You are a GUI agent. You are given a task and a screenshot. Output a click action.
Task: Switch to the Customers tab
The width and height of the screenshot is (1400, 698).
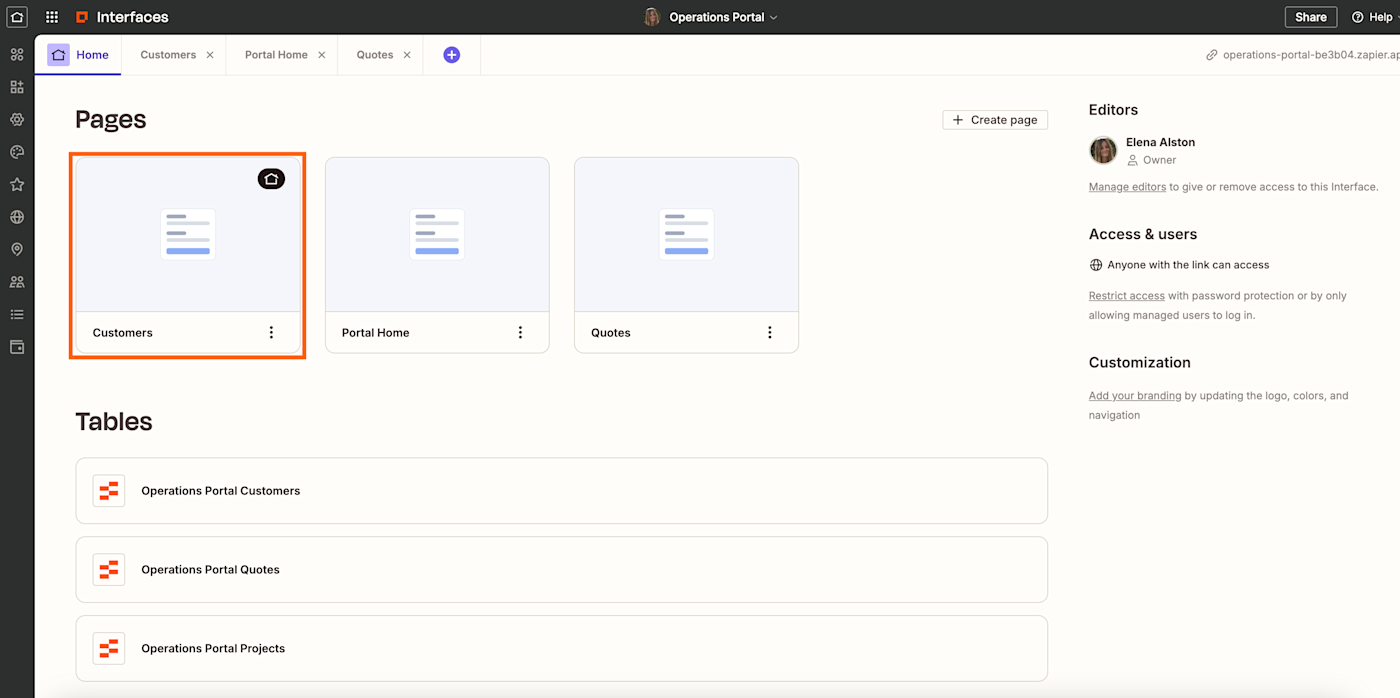tap(168, 55)
